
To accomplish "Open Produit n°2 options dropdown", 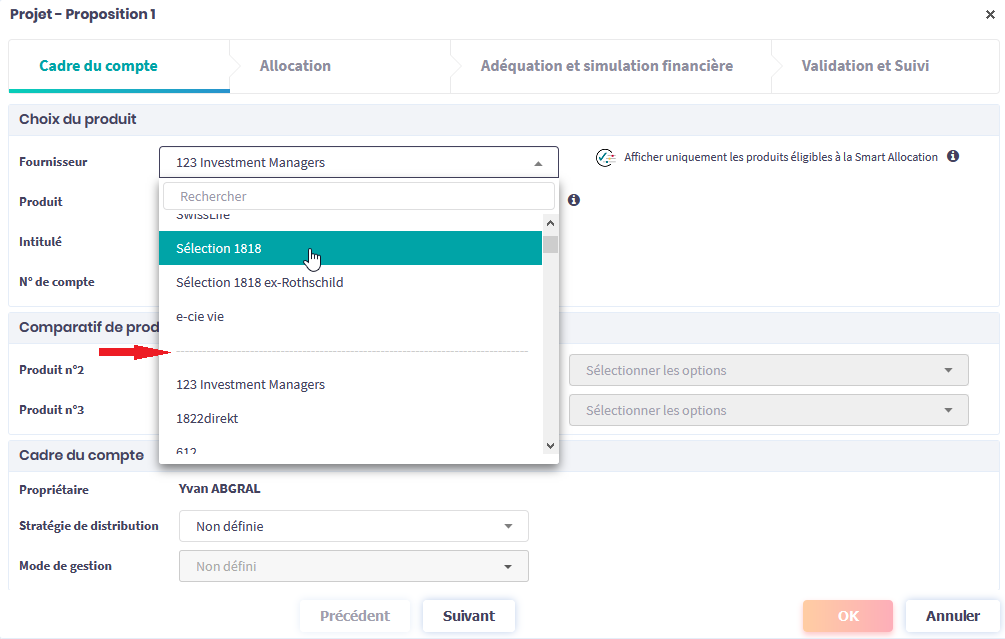I will pos(768,370).
